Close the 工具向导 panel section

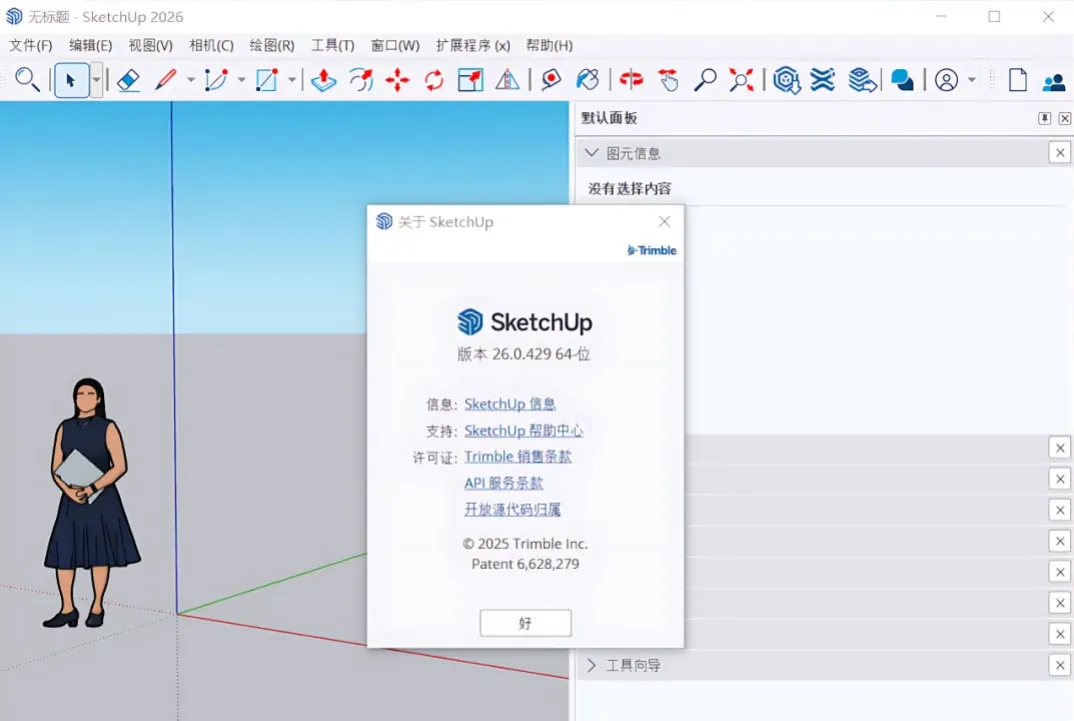[x=1060, y=666]
